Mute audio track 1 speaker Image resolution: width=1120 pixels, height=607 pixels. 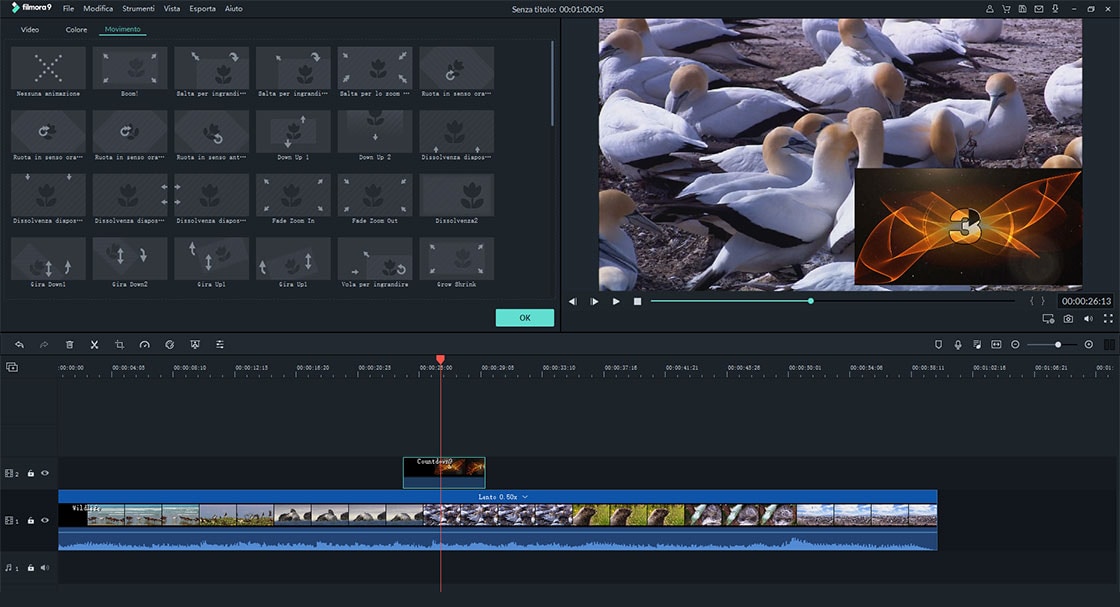pyautogui.click(x=45, y=568)
